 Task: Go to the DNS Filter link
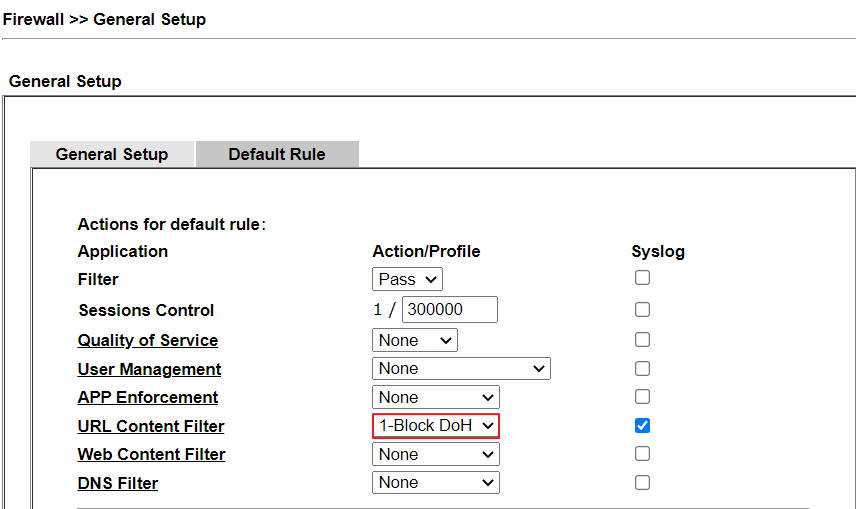(118, 484)
